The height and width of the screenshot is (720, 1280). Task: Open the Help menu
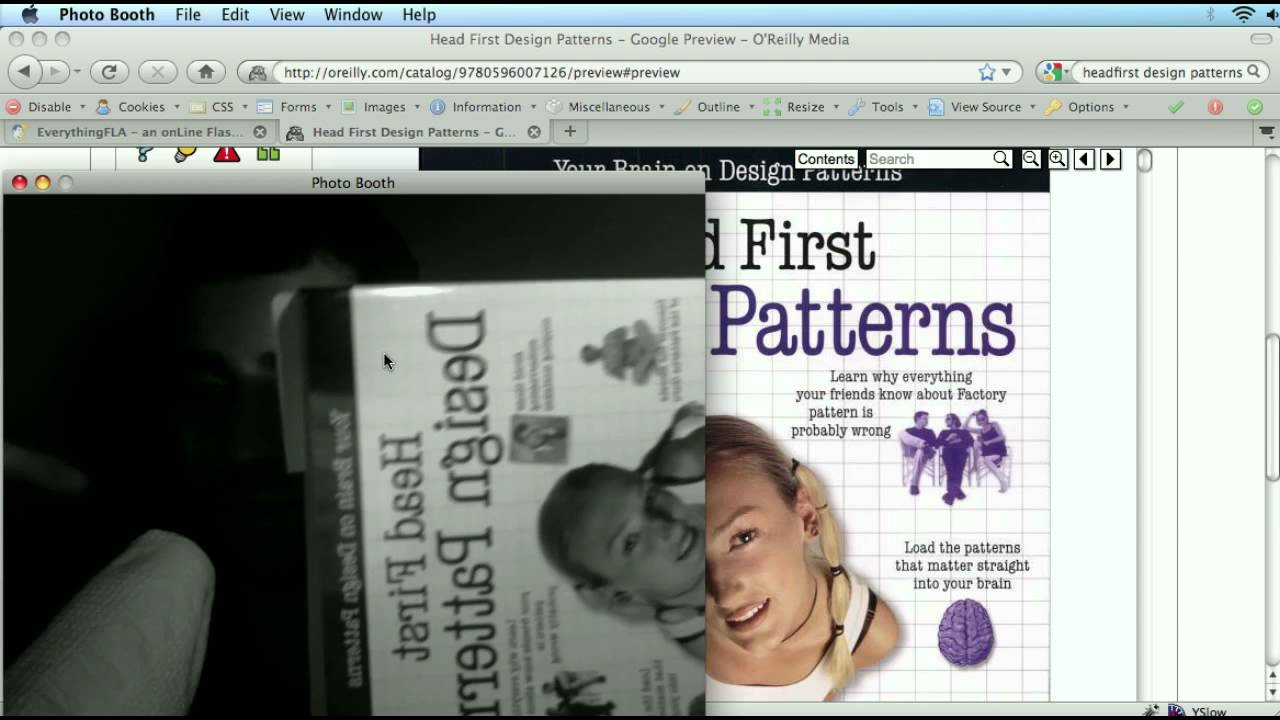[x=419, y=14]
